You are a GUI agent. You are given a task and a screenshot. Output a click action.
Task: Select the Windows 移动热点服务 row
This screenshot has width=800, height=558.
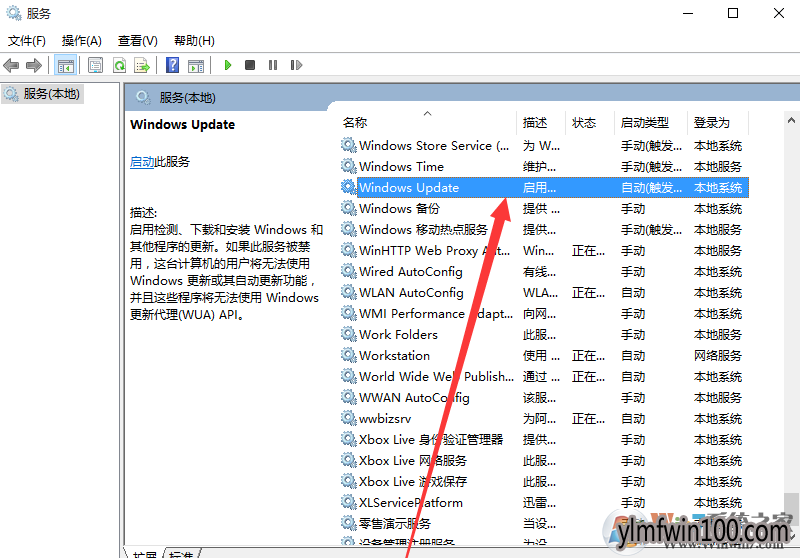[544, 230]
